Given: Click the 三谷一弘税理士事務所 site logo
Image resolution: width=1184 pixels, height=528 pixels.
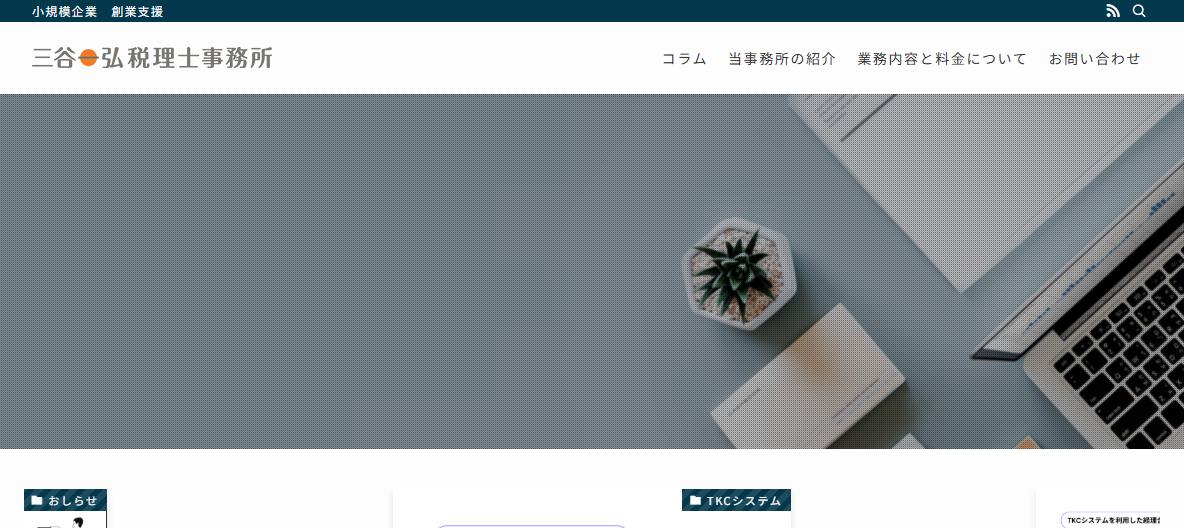Looking at the screenshot, I should coord(152,57).
